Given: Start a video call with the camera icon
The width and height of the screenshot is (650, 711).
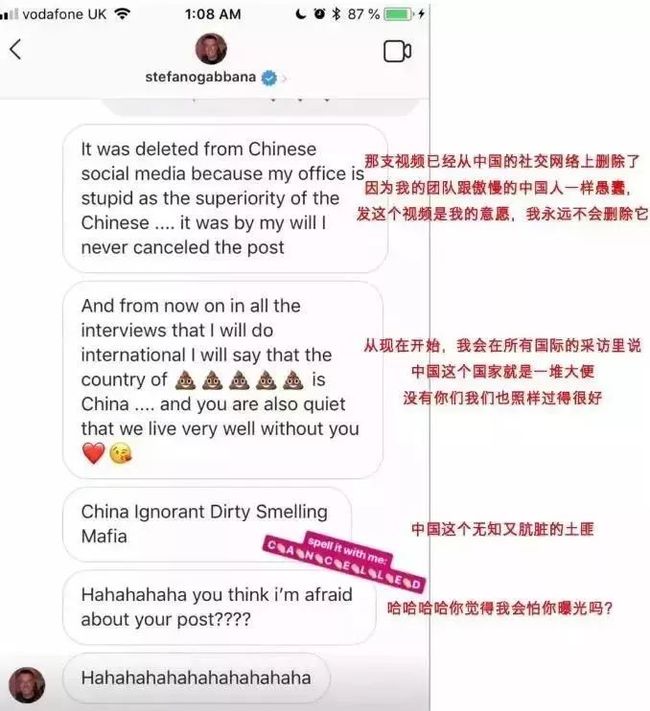Looking at the screenshot, I should pyautogui.click(x=397, y=51).
